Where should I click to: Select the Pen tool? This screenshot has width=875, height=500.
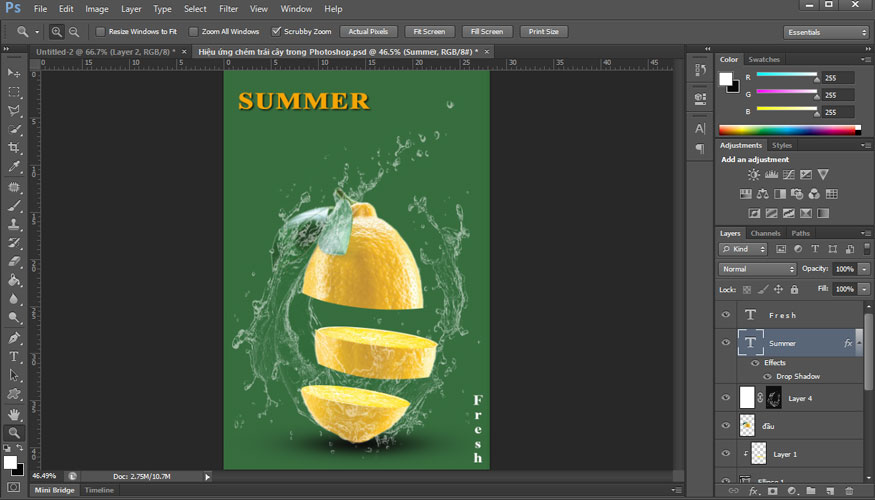point(13,338)
